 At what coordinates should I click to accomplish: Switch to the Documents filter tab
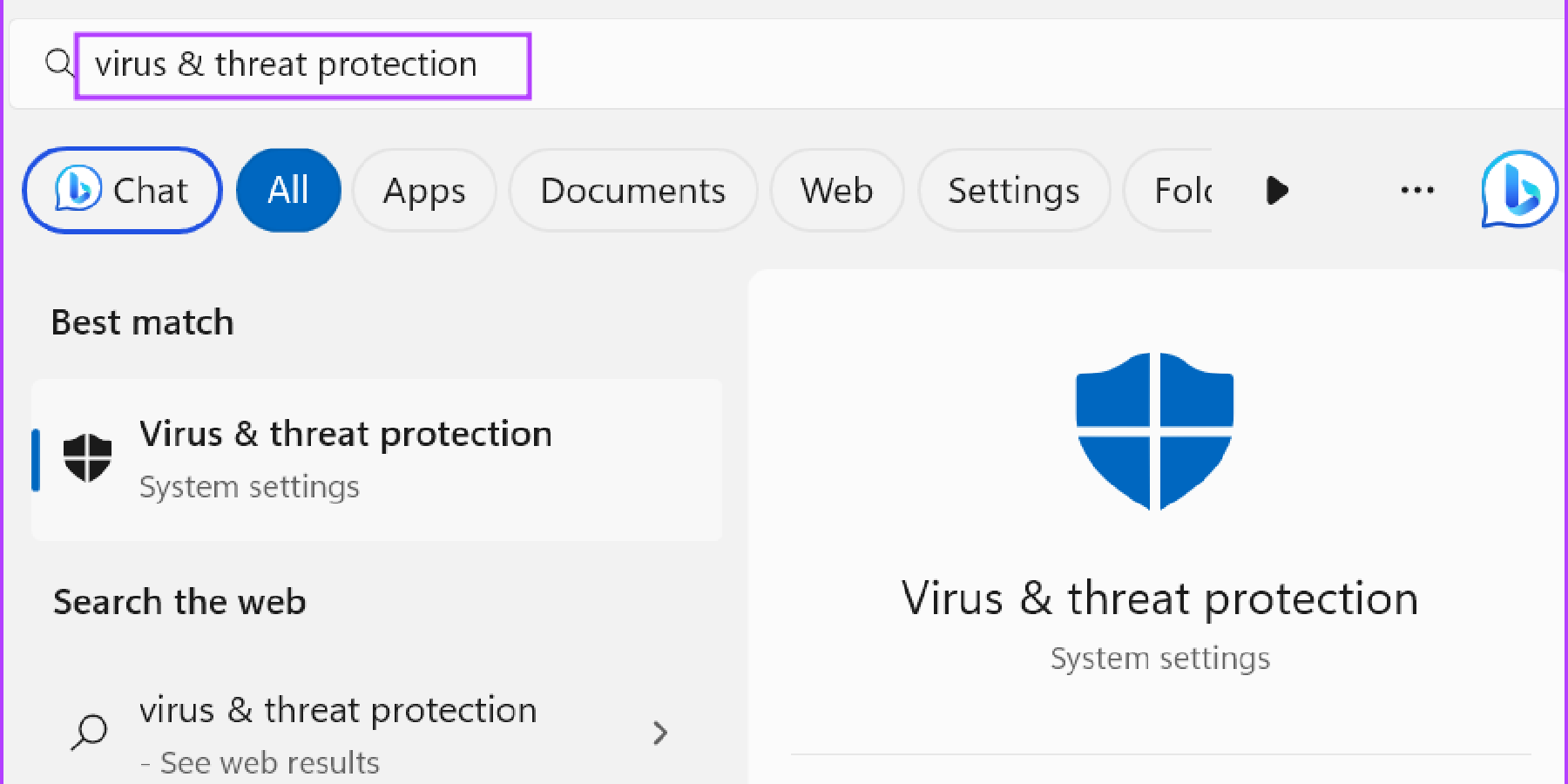tap(633, 190)
